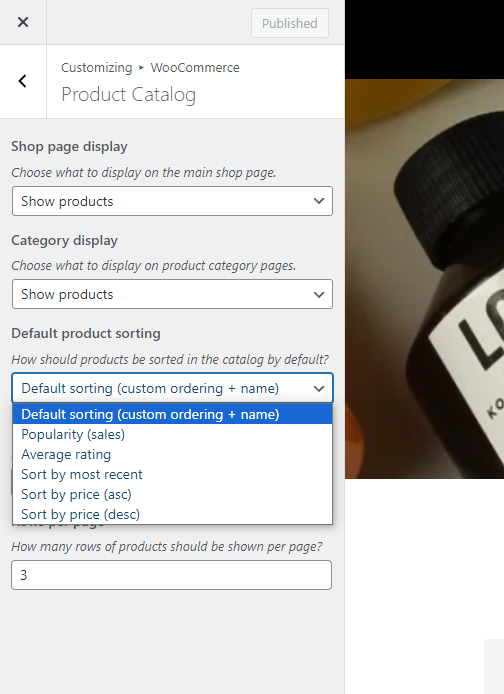Click the Default product sorting chevron arrow
The image size is (504, 694).
coord(319,389)
